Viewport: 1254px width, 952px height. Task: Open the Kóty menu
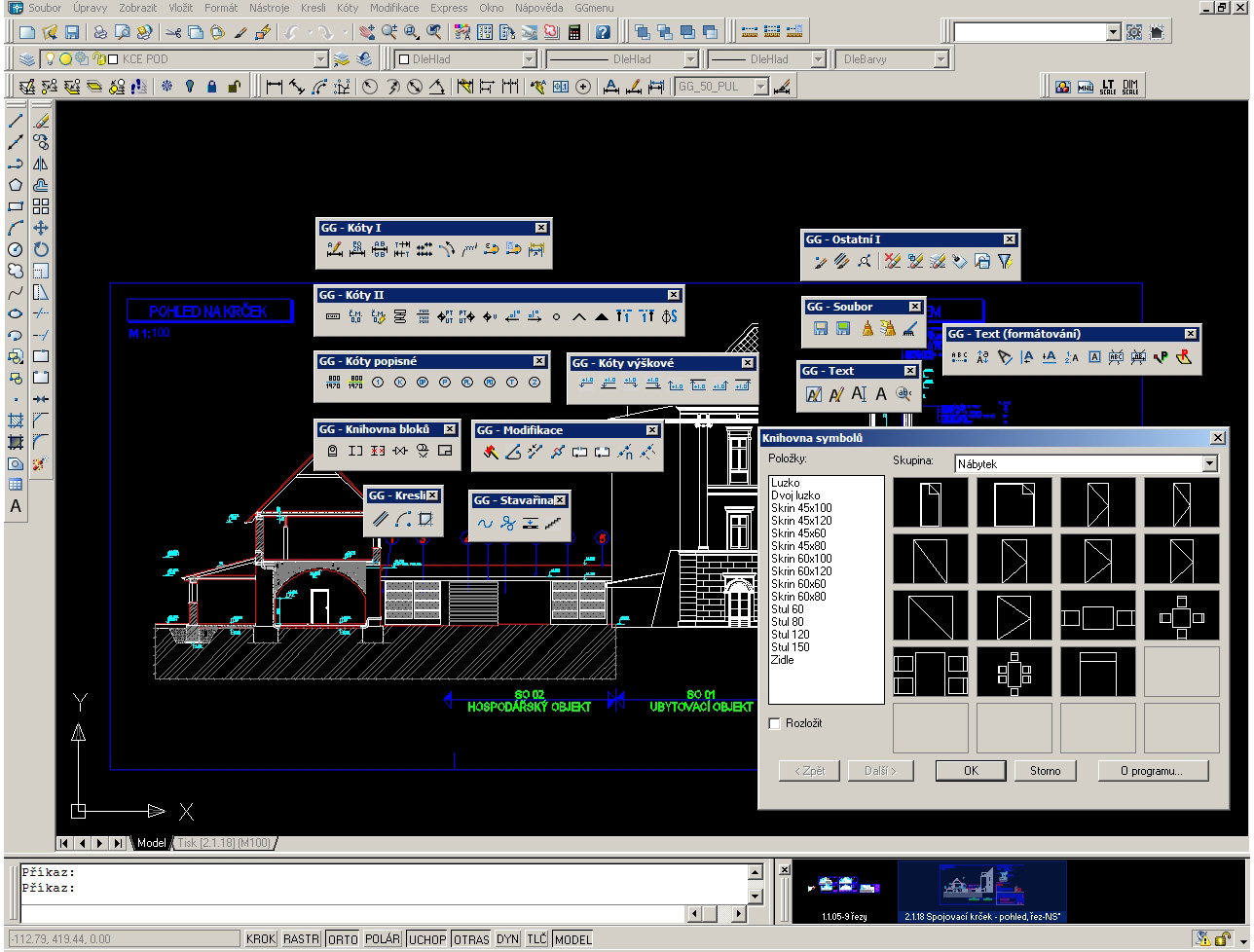[347, 8]
